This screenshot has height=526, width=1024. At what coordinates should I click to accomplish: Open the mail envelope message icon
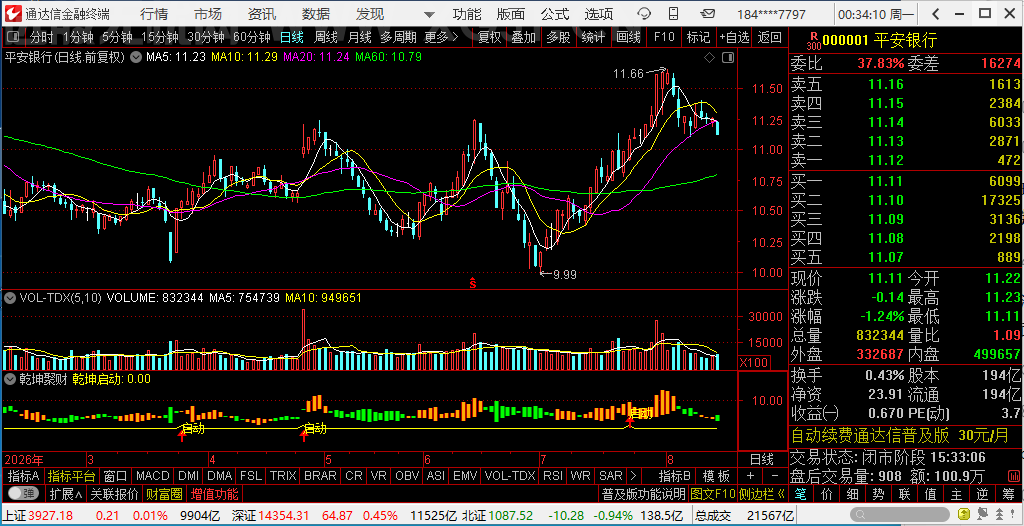[x=707, y=14]
